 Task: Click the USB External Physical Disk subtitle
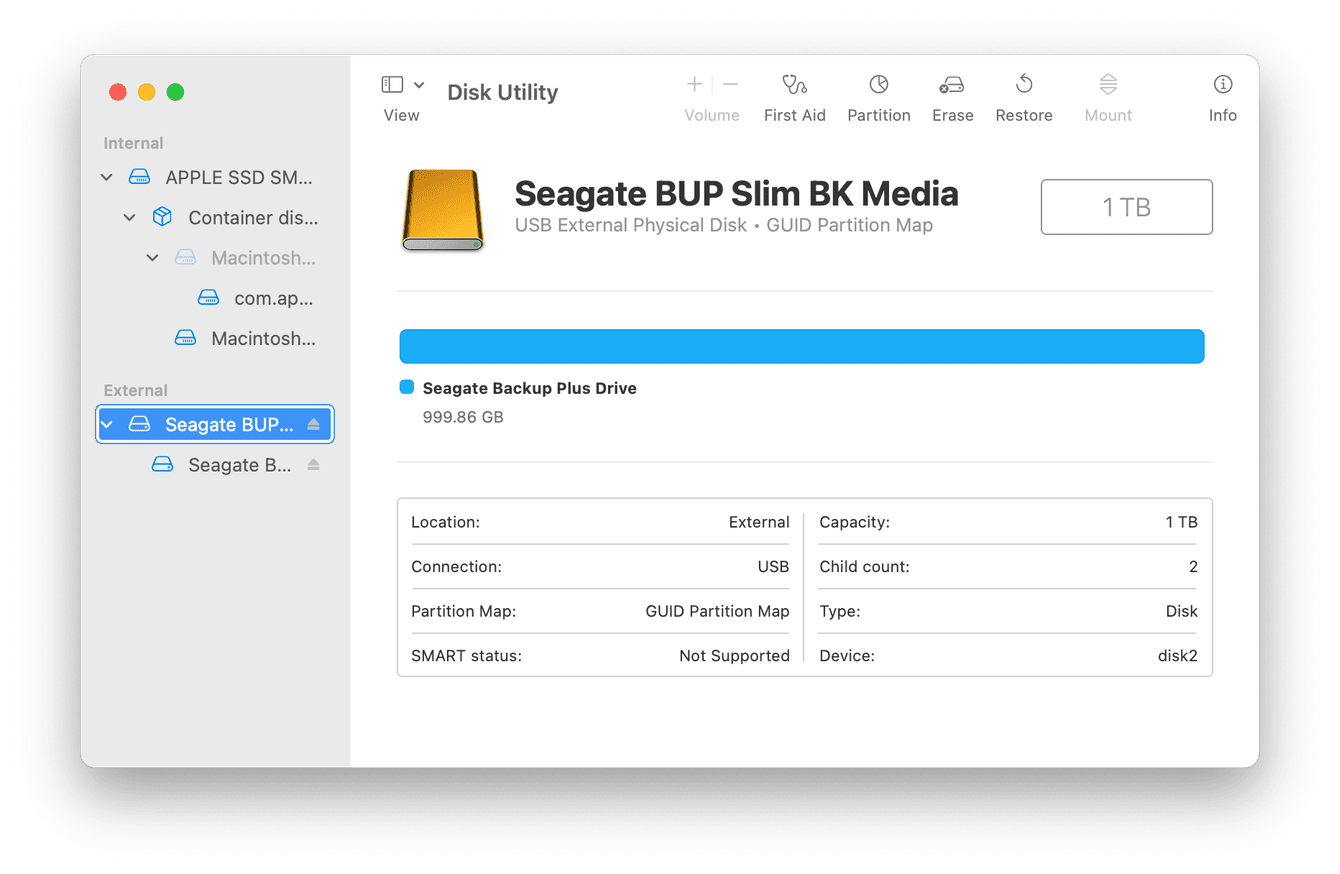[724, 226]
